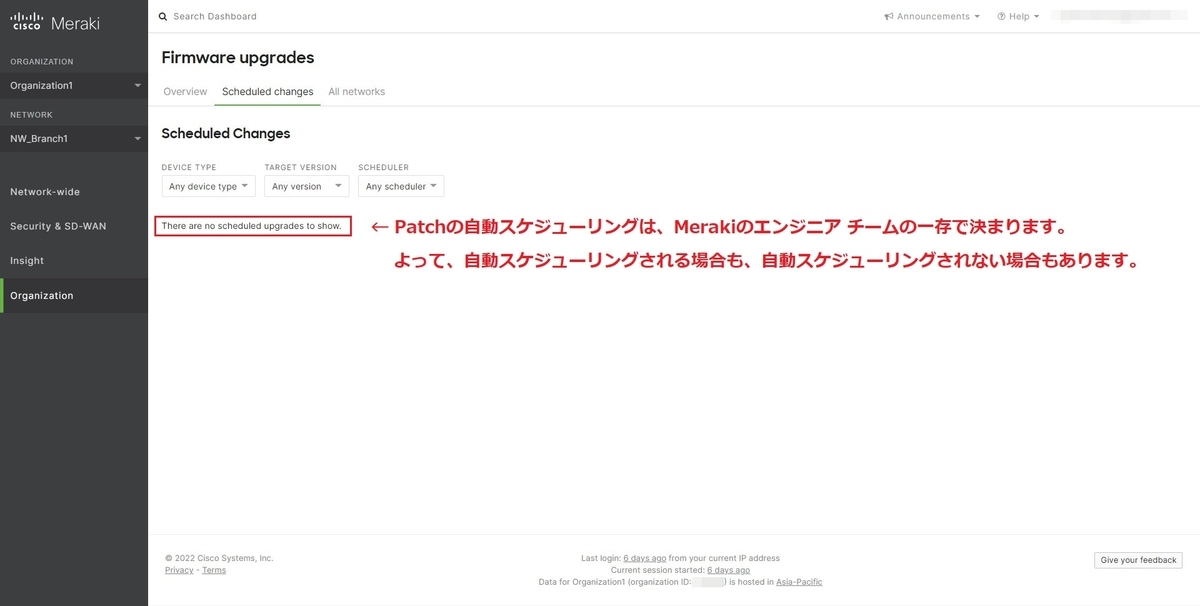Viewport: 1200px width, 606px height.
Task: Open the Asia-Pacific hosting link
Action: pos(799,582)
